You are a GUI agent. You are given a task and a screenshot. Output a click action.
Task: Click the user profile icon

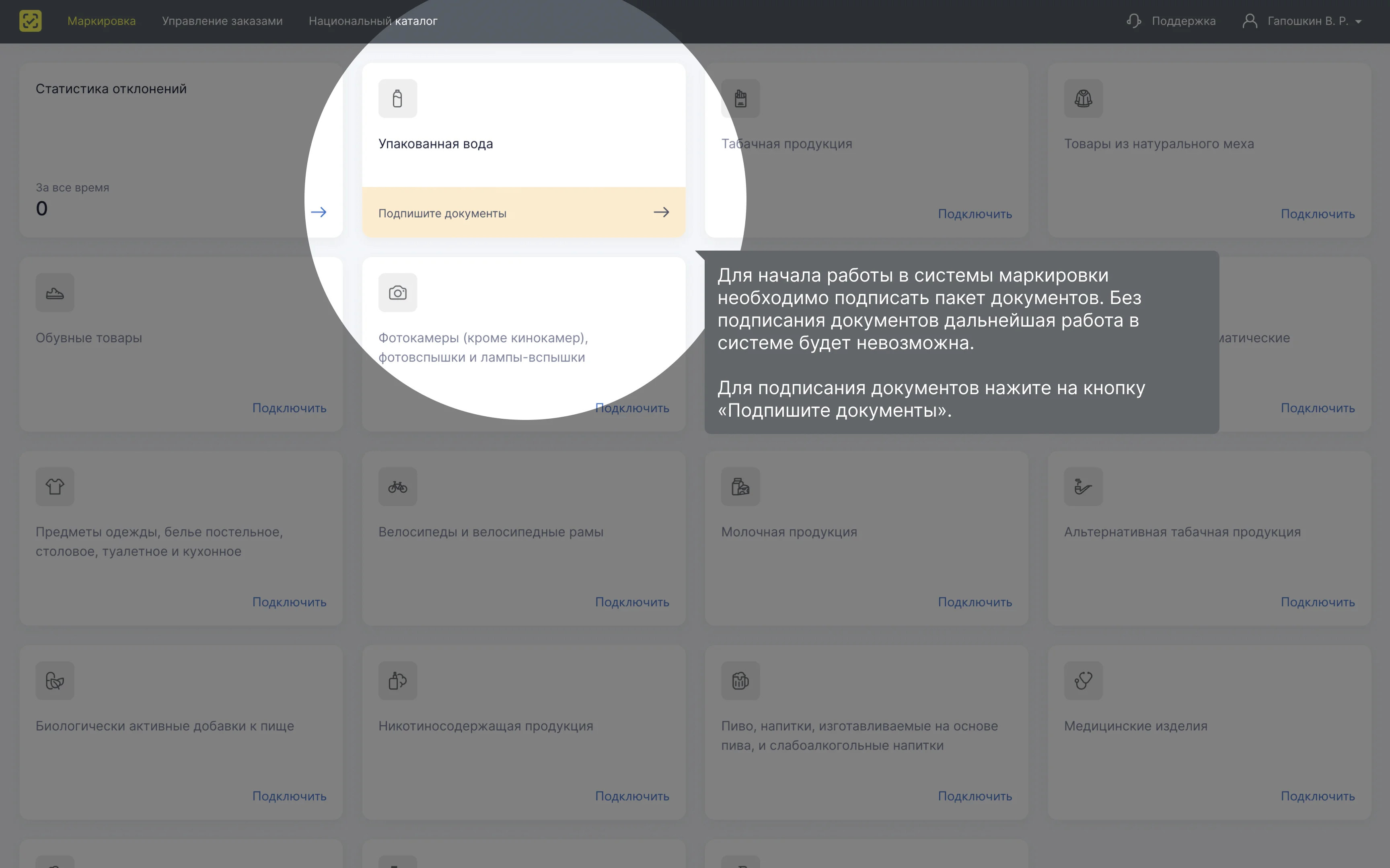1250,21
